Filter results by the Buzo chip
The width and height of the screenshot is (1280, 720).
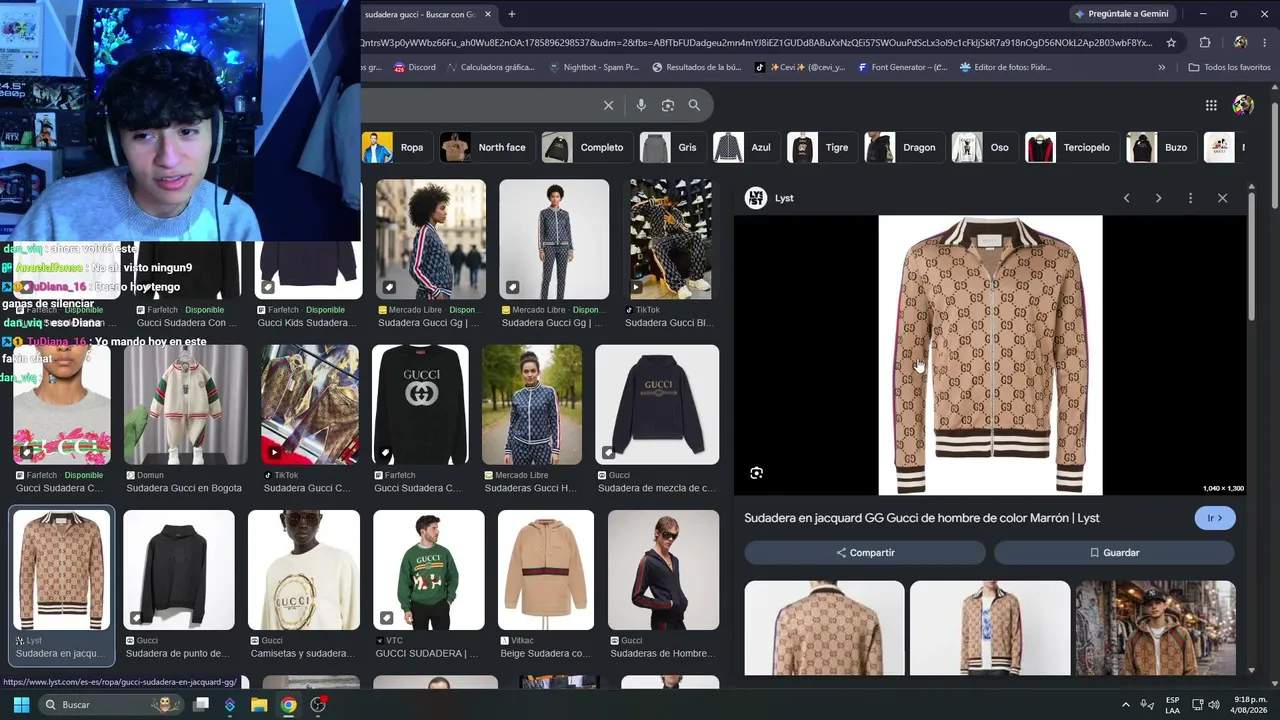[1160, 147]
